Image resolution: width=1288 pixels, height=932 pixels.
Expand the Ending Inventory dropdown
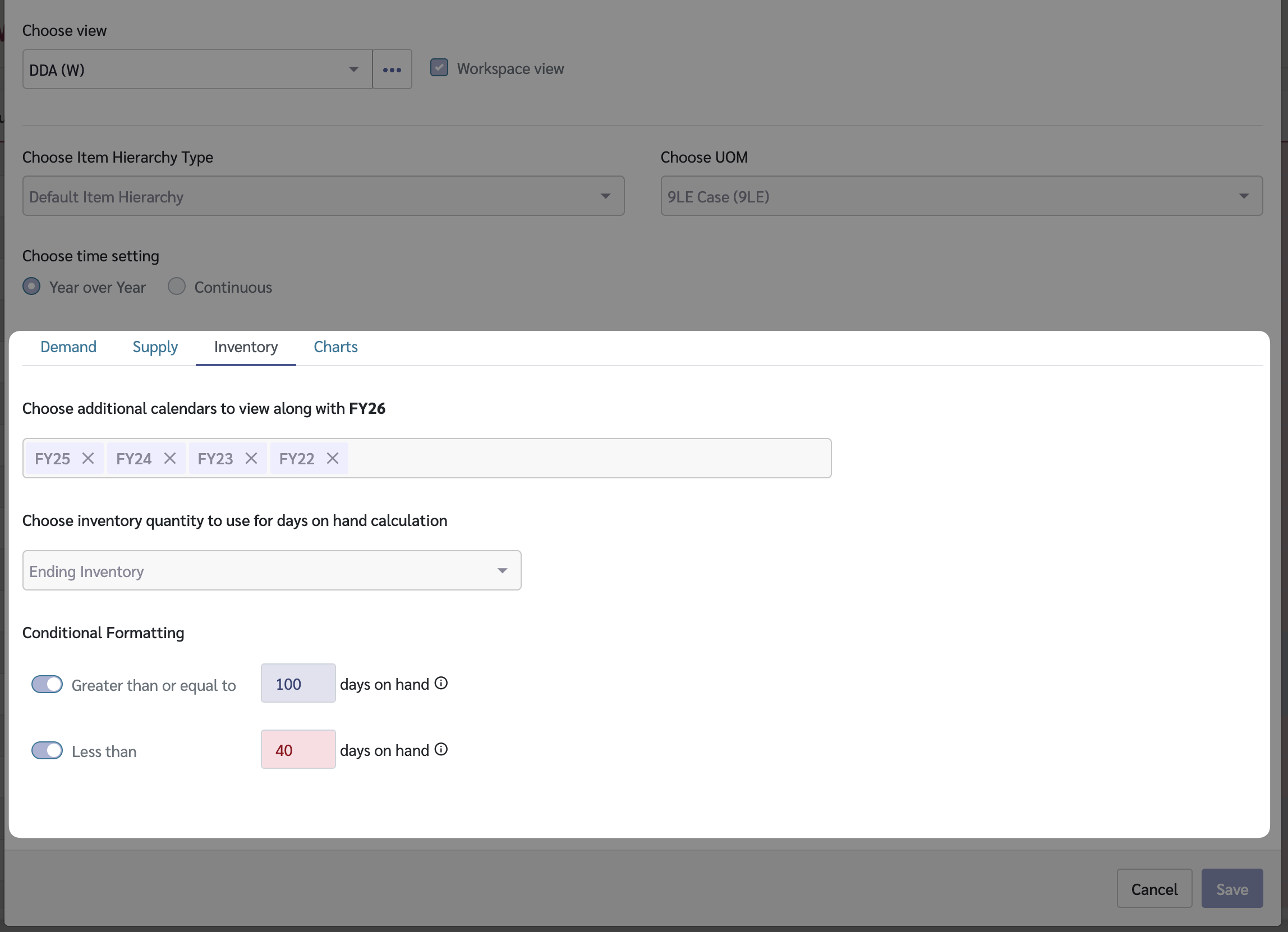(272, 571)
